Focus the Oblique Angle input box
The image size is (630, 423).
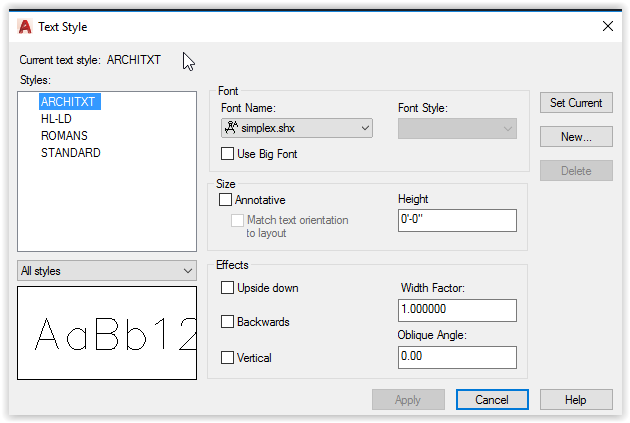pos(457,357)
